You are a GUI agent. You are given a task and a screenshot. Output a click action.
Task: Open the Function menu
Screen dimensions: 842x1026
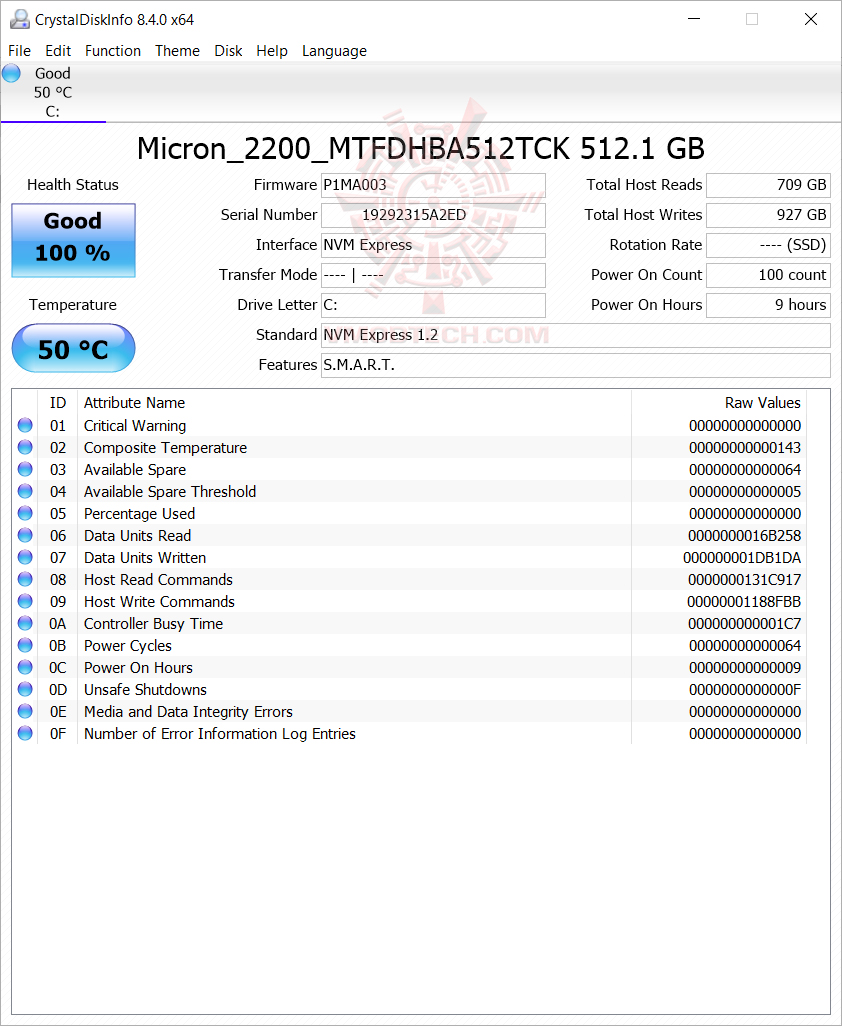tap(113, 50)
